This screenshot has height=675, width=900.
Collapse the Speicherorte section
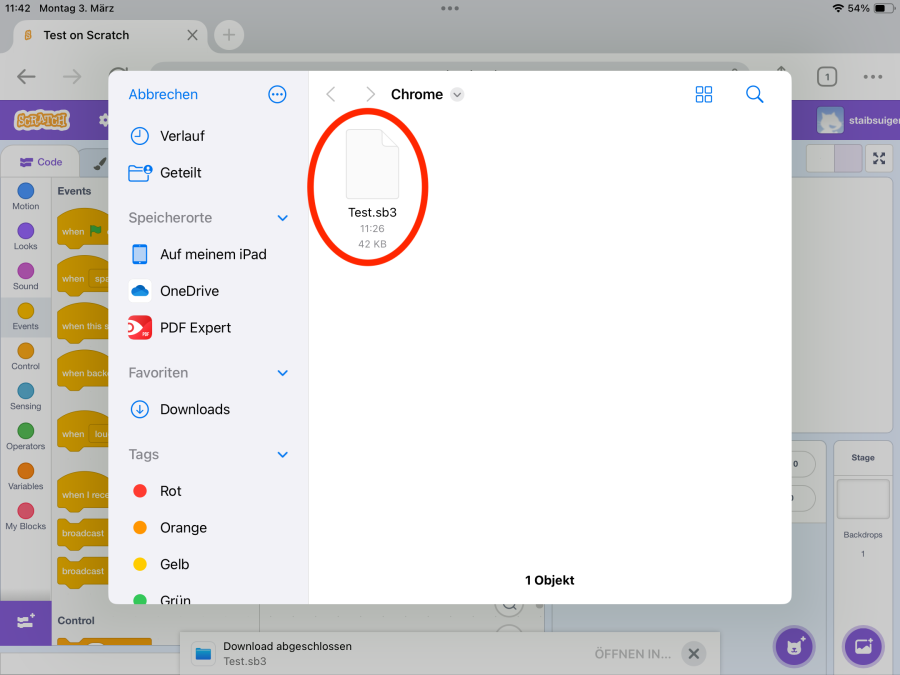coord(283,218)
